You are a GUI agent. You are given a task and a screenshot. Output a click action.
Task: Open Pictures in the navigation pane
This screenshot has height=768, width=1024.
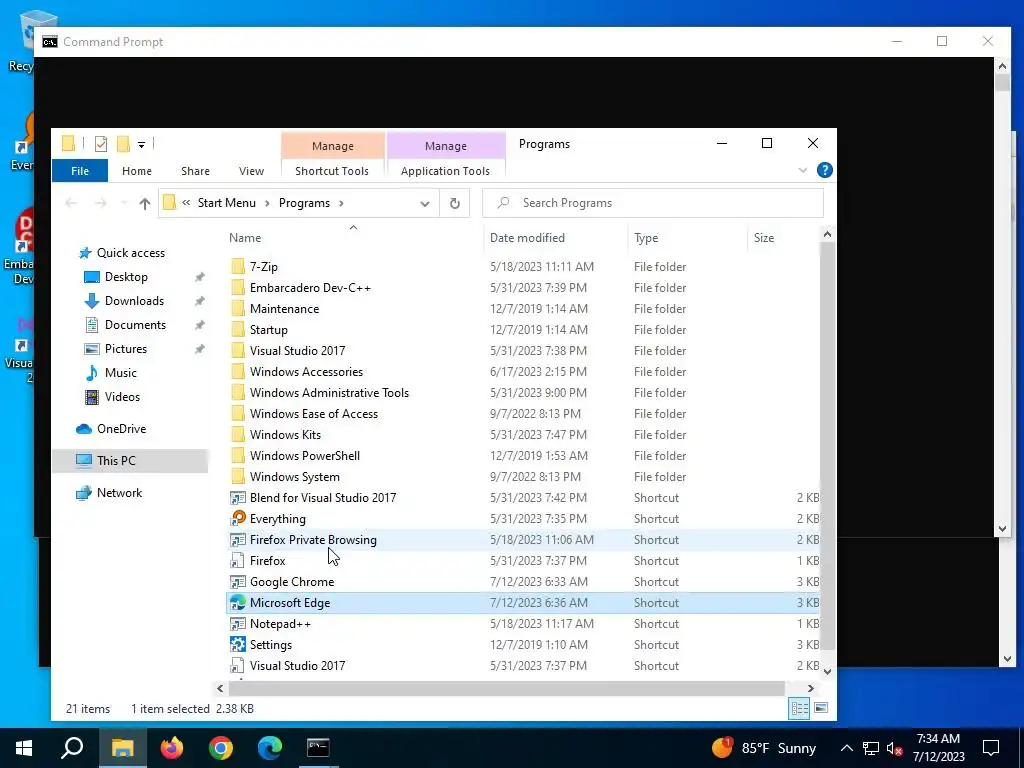pyautogui.click(x=125, y=349)
